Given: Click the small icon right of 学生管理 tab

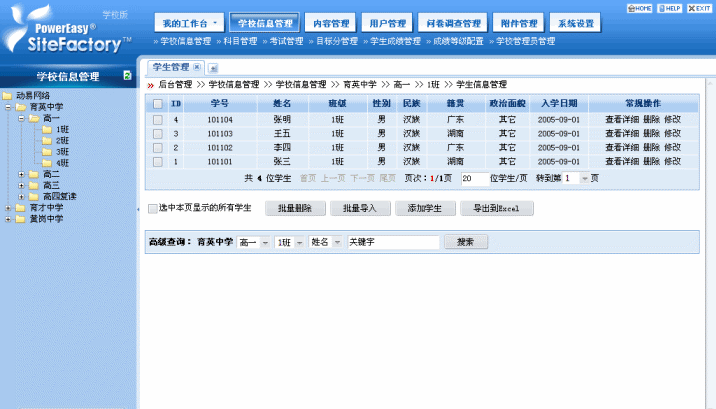Looking at the screenshot, I should 213,67.
